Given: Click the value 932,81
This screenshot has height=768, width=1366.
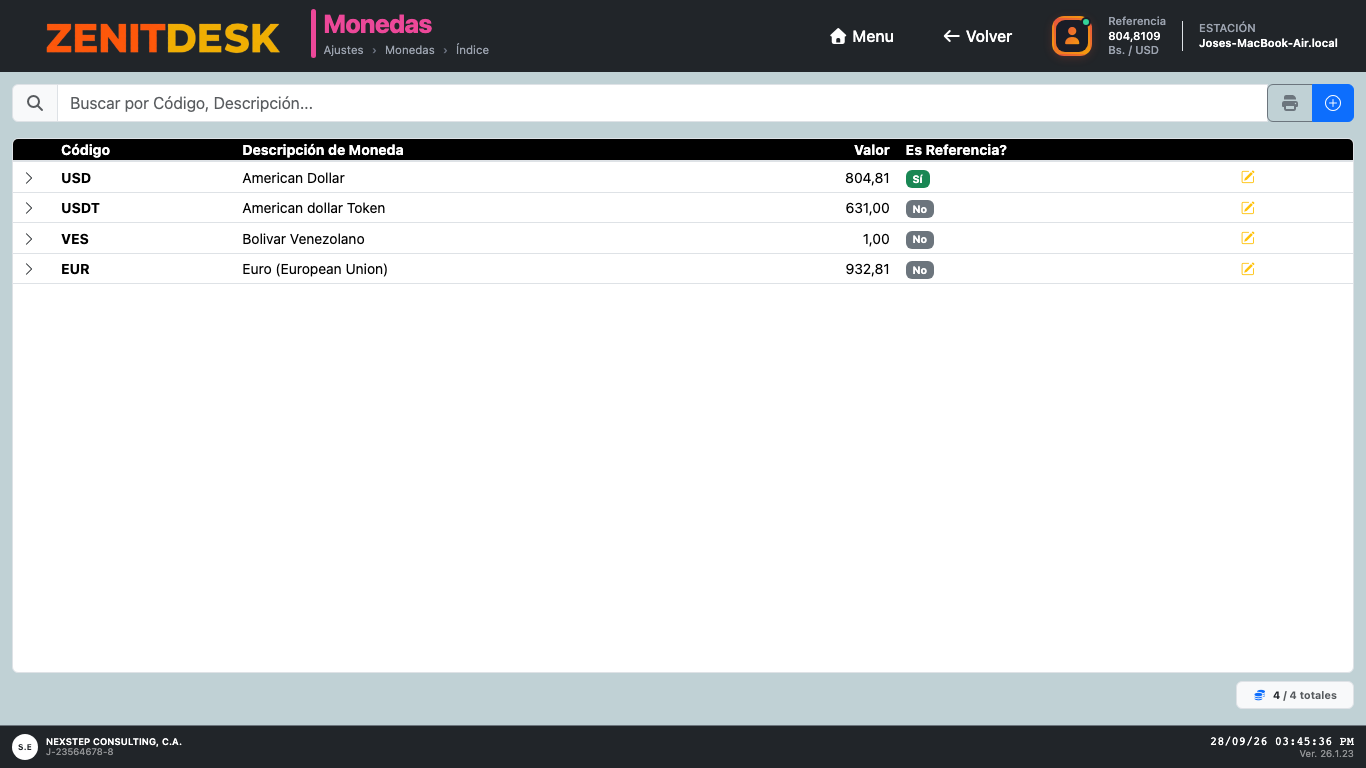Looking at the screenshot, I should [x=867, y=269].
